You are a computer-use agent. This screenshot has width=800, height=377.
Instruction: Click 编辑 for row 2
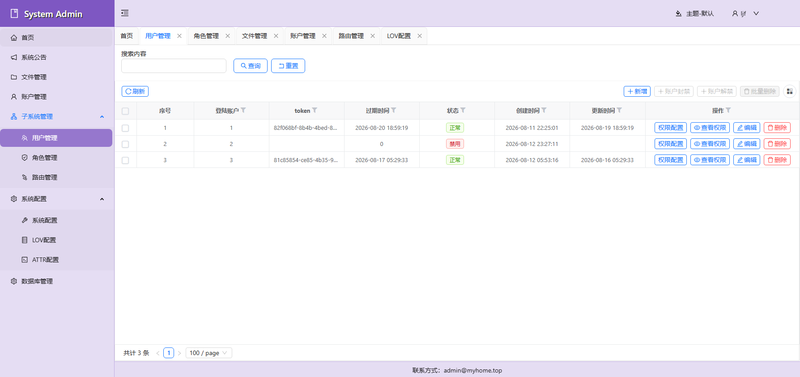coord(746,144)
